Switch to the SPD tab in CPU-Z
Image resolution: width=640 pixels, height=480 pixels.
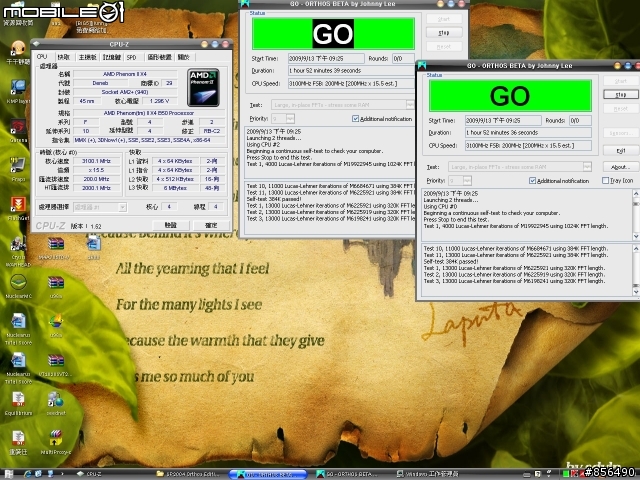pos(131,57)
